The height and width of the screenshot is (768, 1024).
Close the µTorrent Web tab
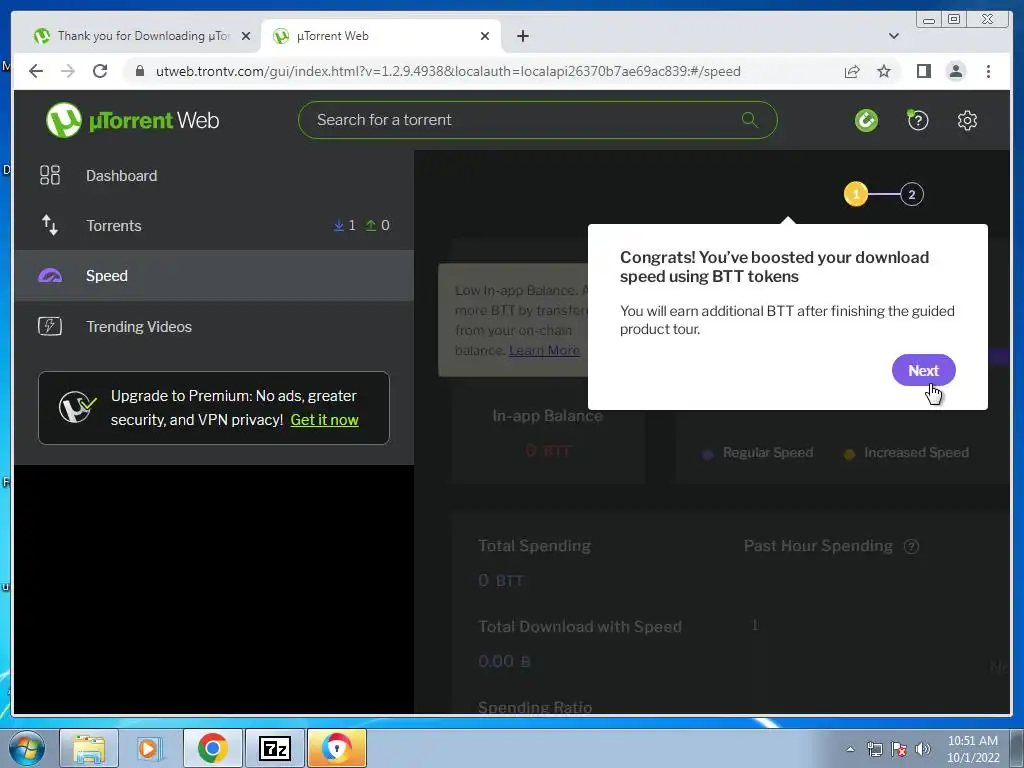pyautogui.click(x=485, y=36)
